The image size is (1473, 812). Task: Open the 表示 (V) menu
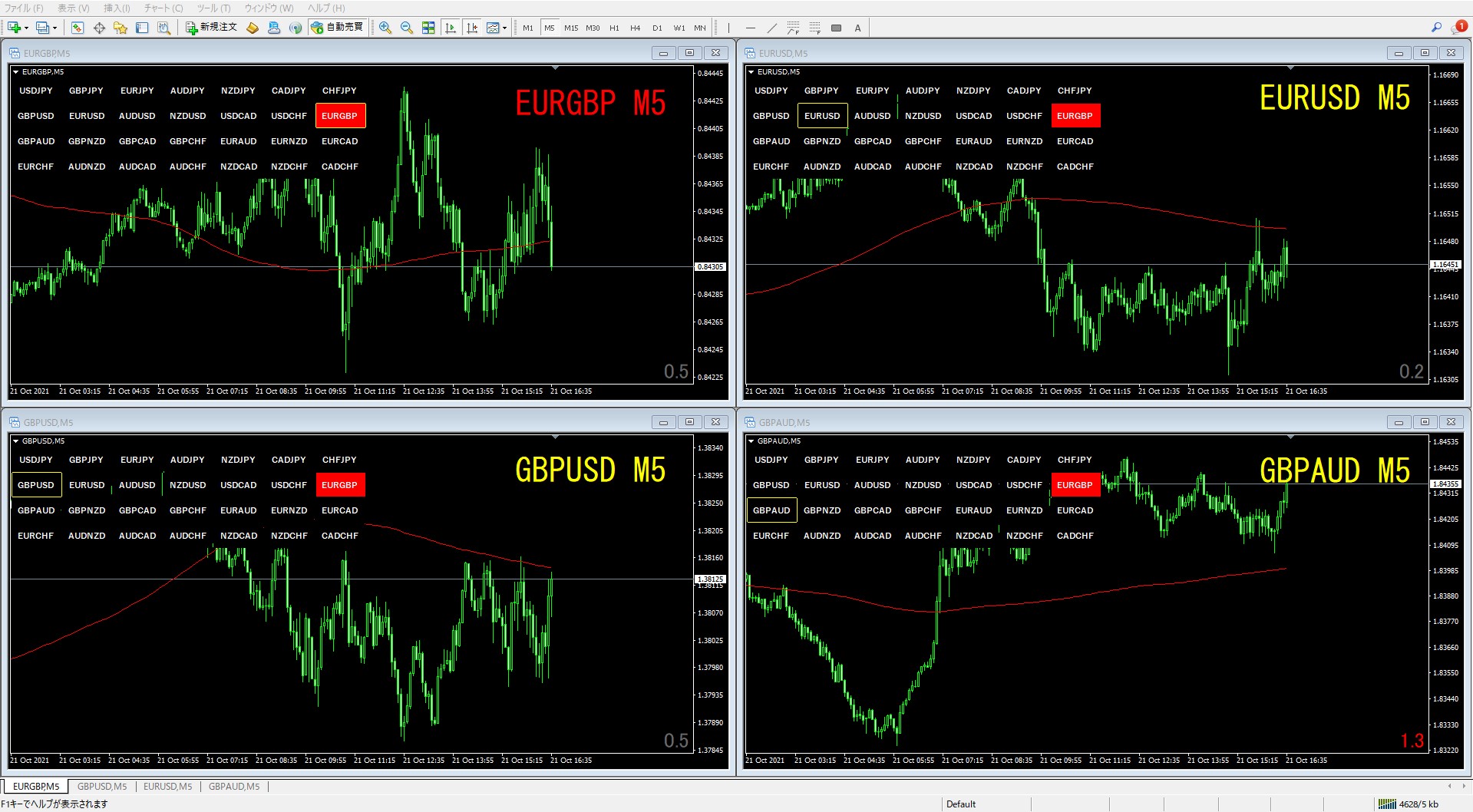(x=74, y=8)
